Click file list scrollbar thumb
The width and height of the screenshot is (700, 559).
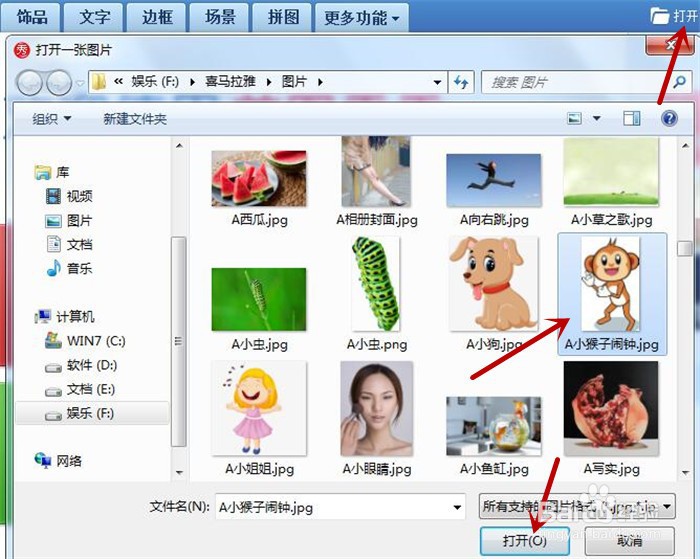pos(684,248)
